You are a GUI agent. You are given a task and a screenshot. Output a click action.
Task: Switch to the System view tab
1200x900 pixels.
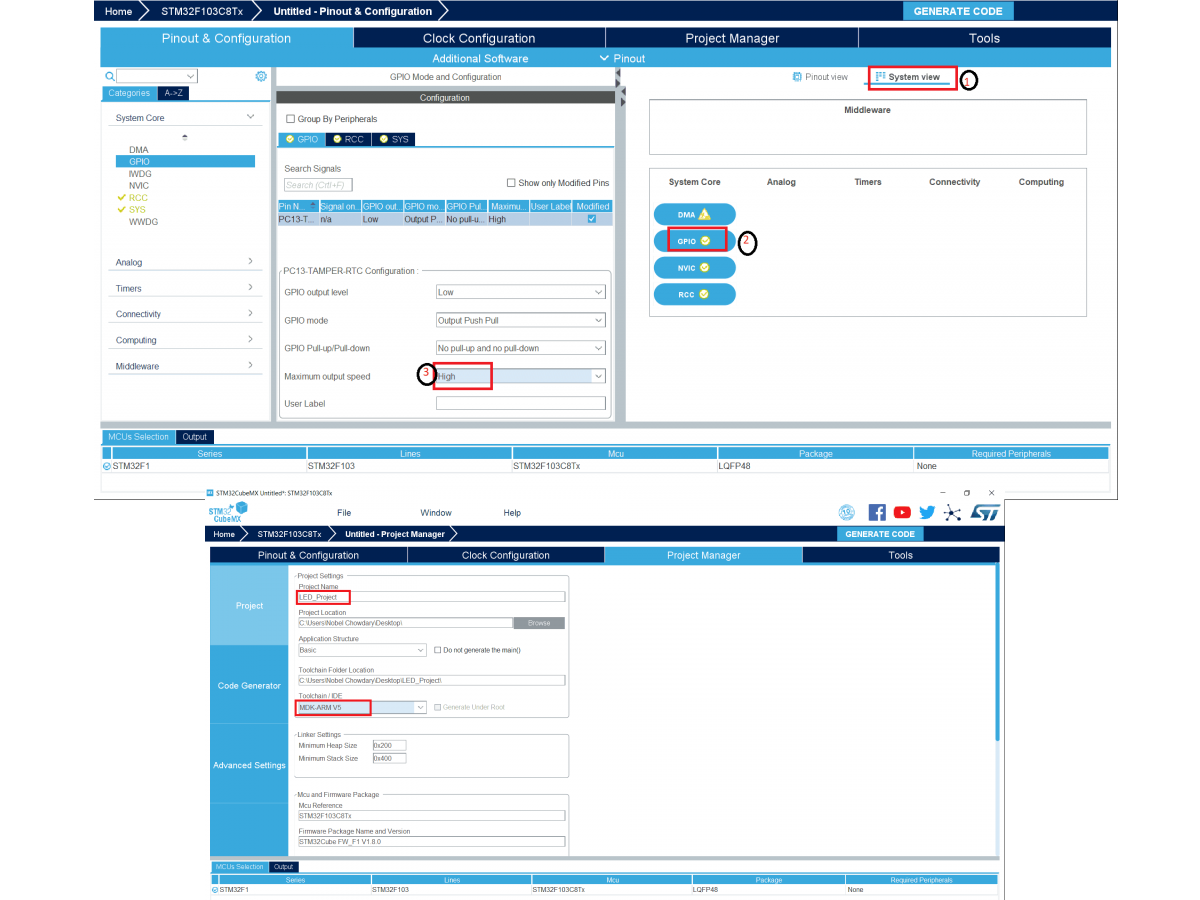click(908, 77)
